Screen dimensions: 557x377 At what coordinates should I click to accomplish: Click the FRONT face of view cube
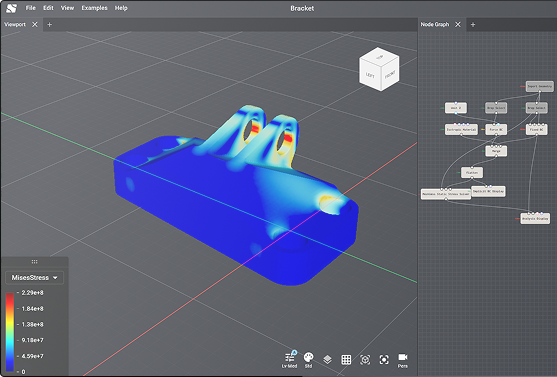(390, 75)
